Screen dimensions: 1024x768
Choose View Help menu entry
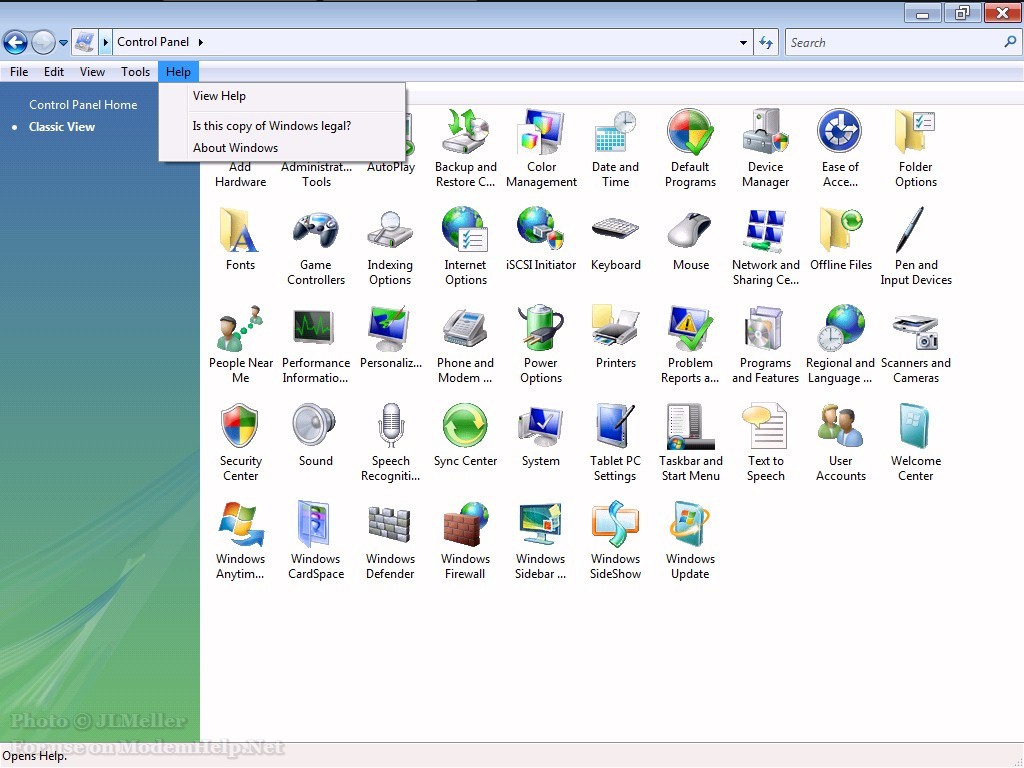click(219, 96)
